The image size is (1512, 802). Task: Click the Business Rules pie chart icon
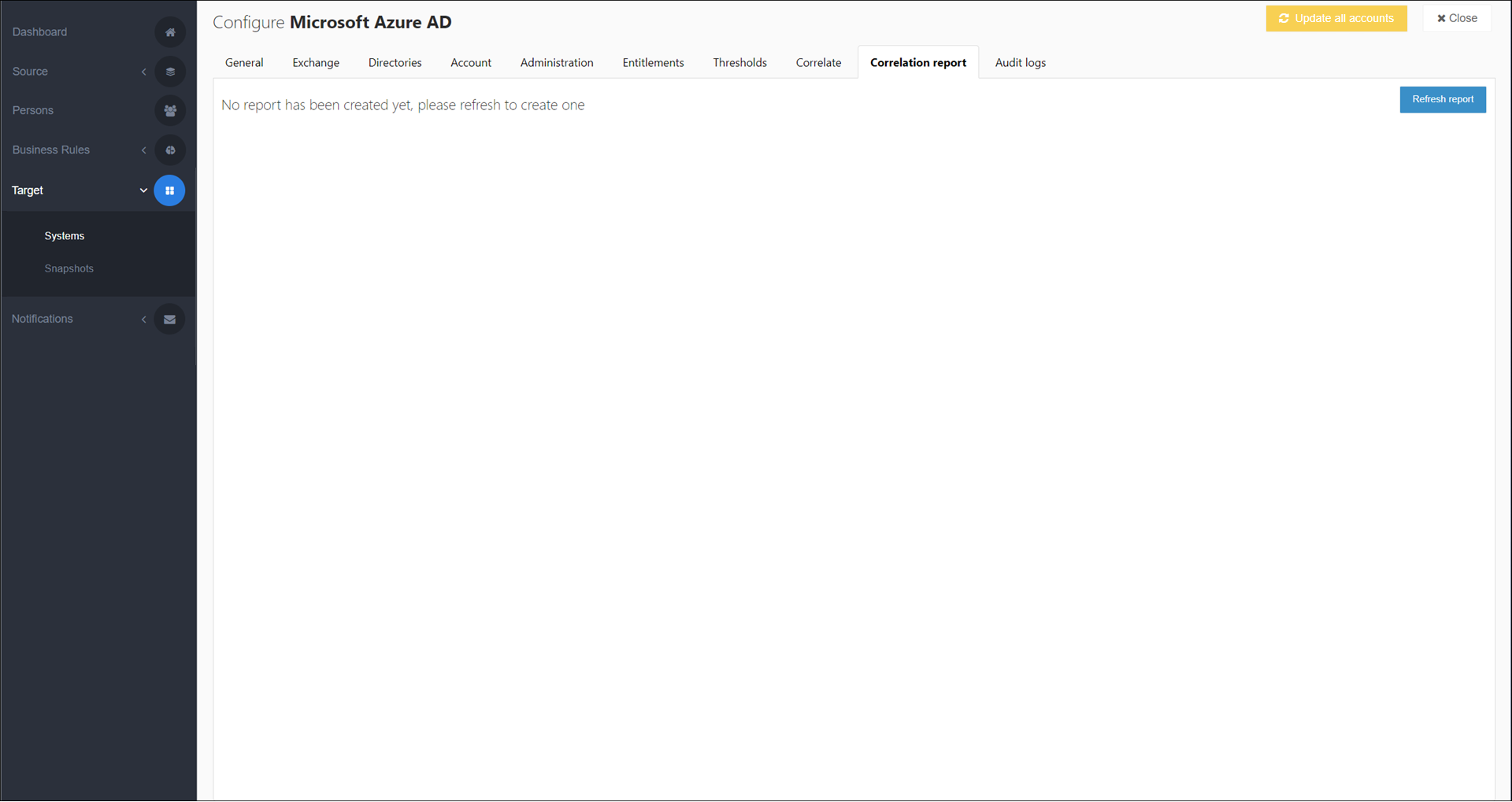pyautogui.click(x=170, y=150)
